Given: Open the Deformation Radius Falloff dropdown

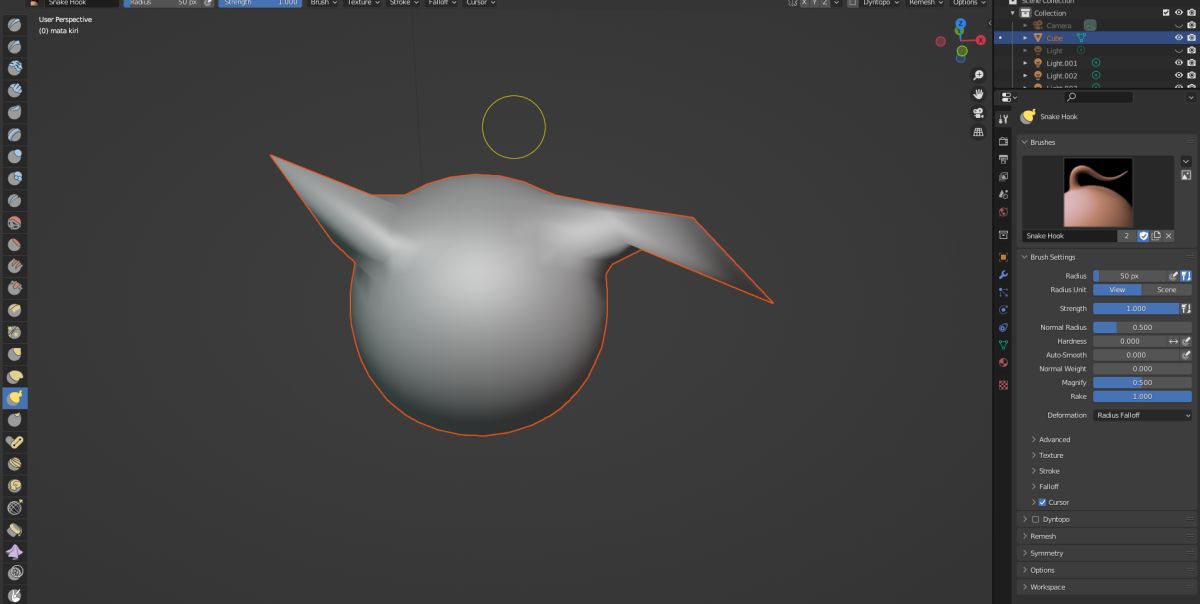Looking at the screenshot, I should click(x=1143, y=415).
